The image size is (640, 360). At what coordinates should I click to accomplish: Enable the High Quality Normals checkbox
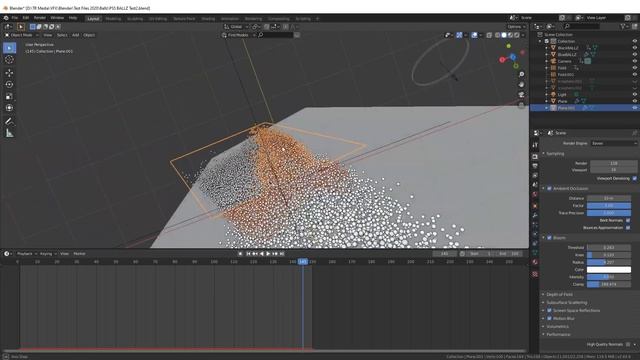point(628,344)
